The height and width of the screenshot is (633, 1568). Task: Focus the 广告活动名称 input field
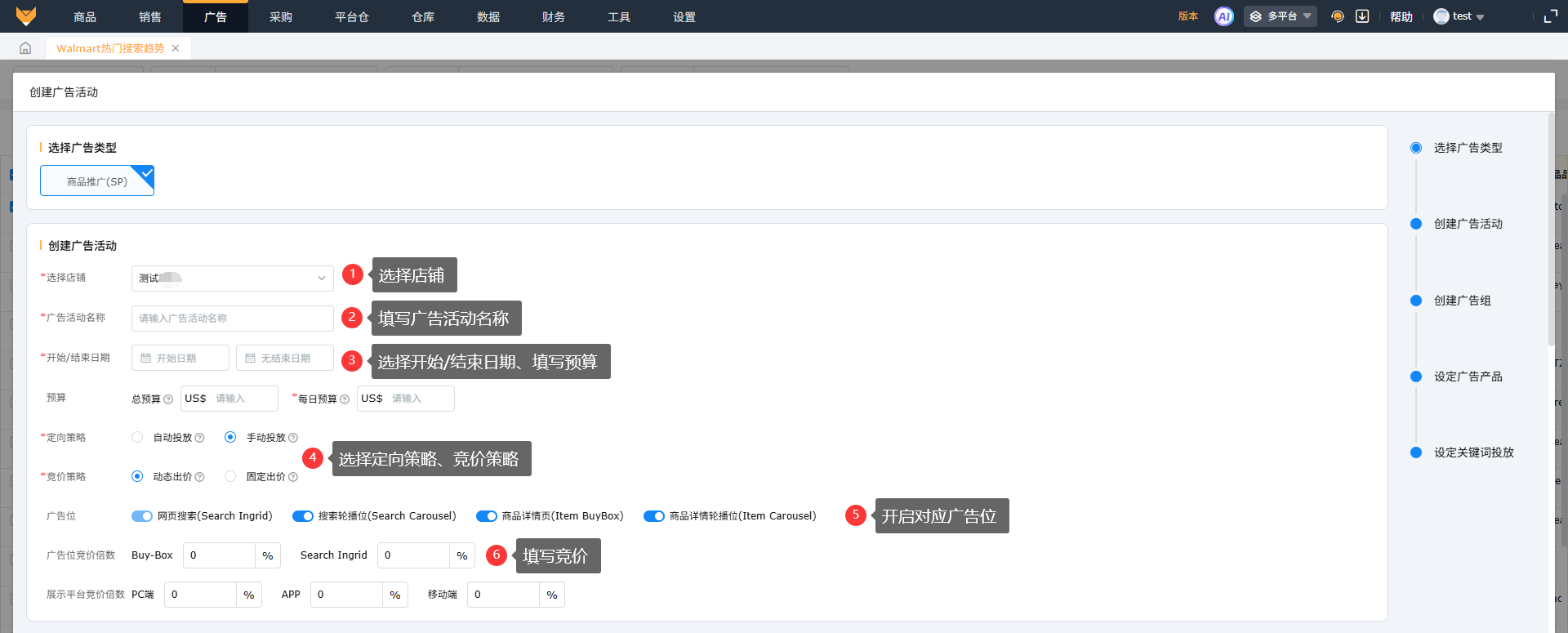pos(233,319)
